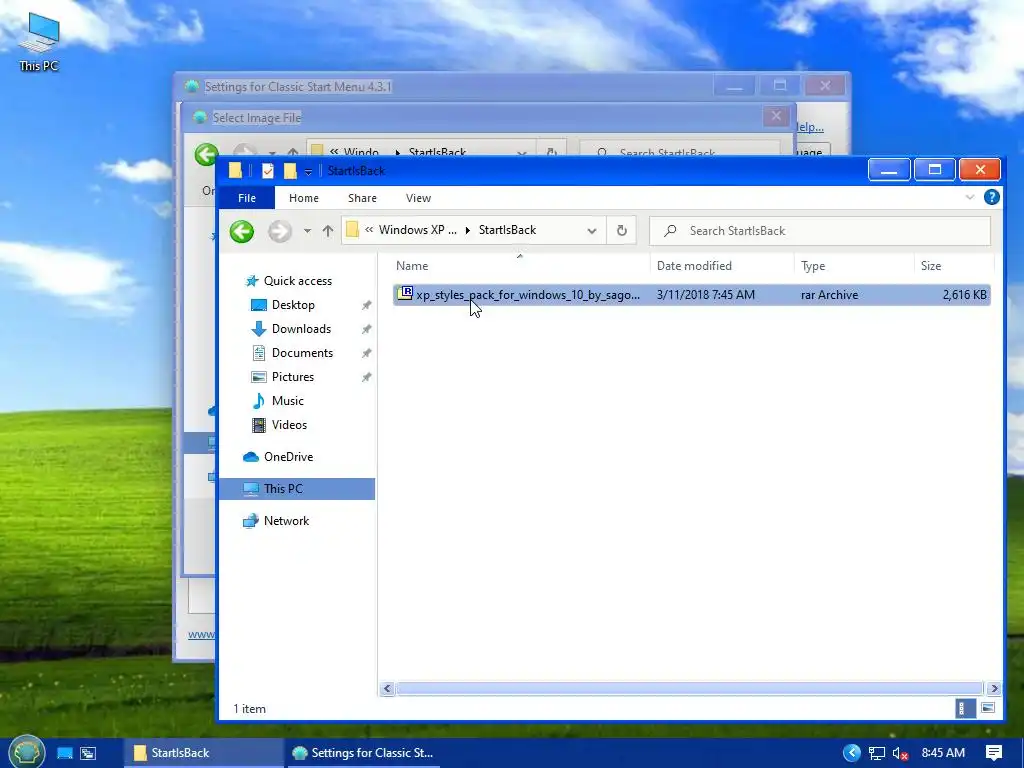
Task: Select Videos in the navigation pane
Action: (x=289, y=425)
